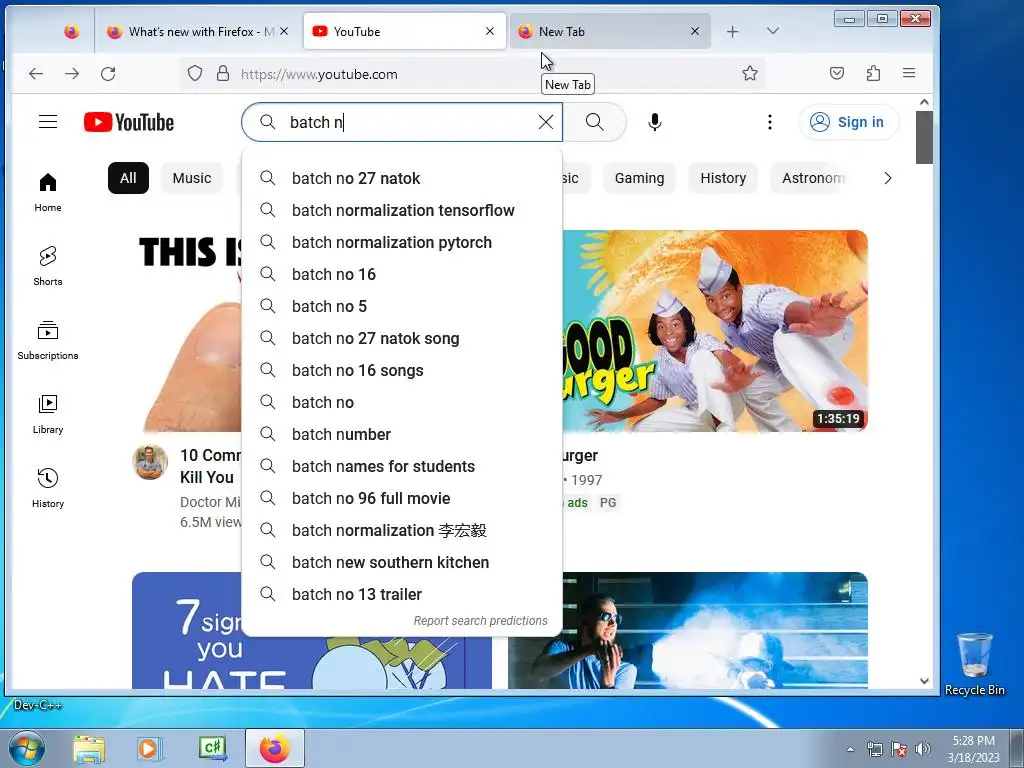Choose the plain batch no suggestion
This screenshot has width=1024, height=768.
point(402,402)
